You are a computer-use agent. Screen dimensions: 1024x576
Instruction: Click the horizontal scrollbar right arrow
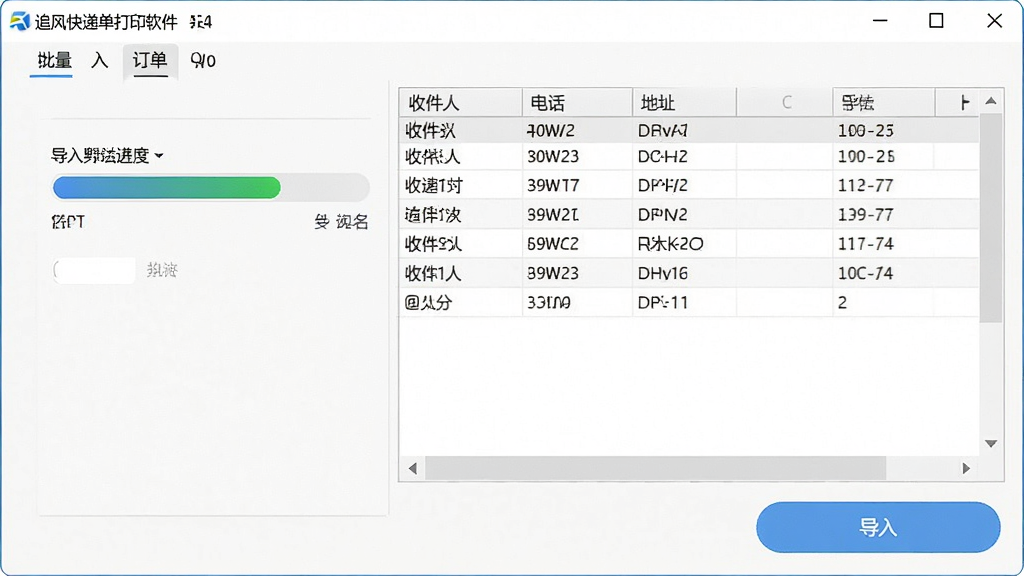point(966,468)
